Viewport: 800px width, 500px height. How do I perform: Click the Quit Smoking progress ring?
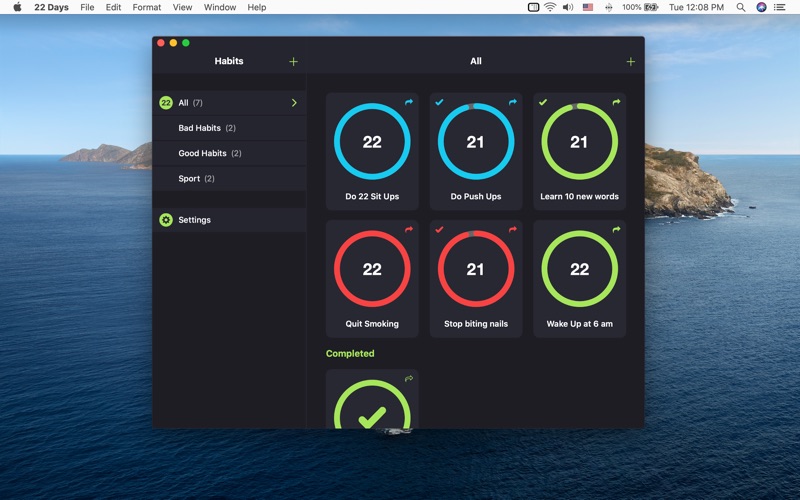372,270
